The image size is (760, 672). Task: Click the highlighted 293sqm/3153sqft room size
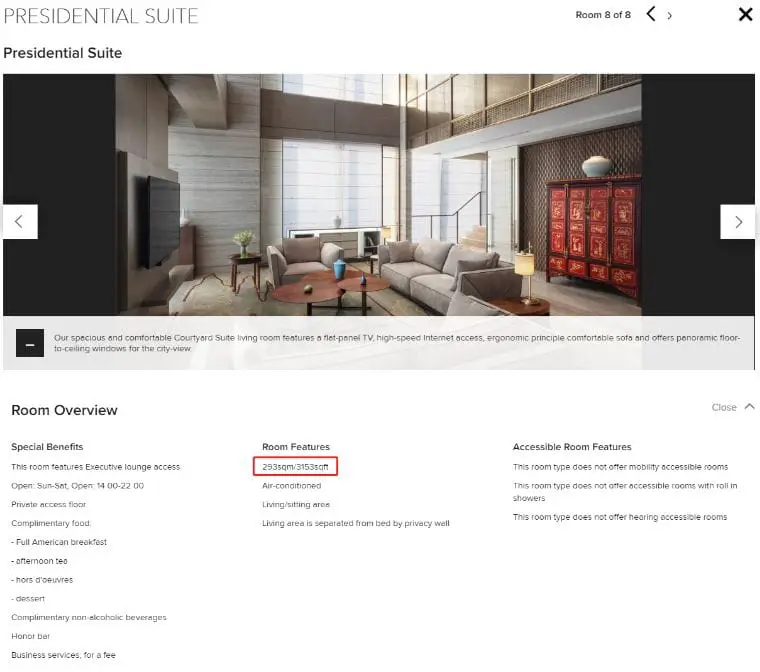(x=295, y=466)
